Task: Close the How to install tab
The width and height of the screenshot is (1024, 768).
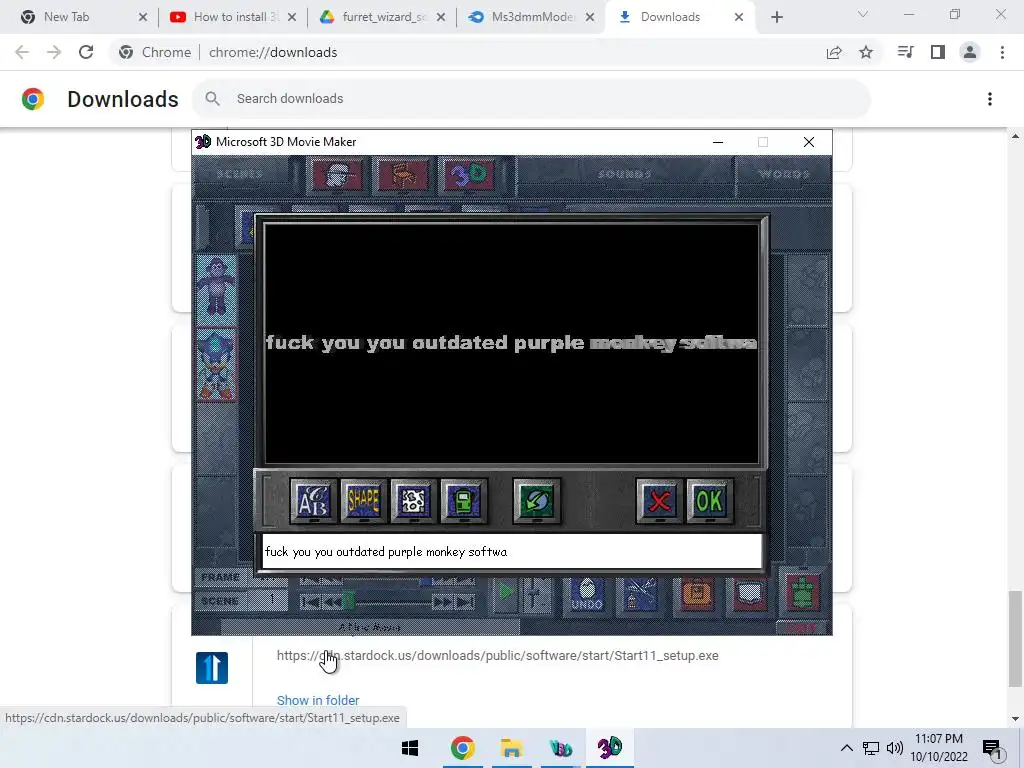Action: [292, 17]
